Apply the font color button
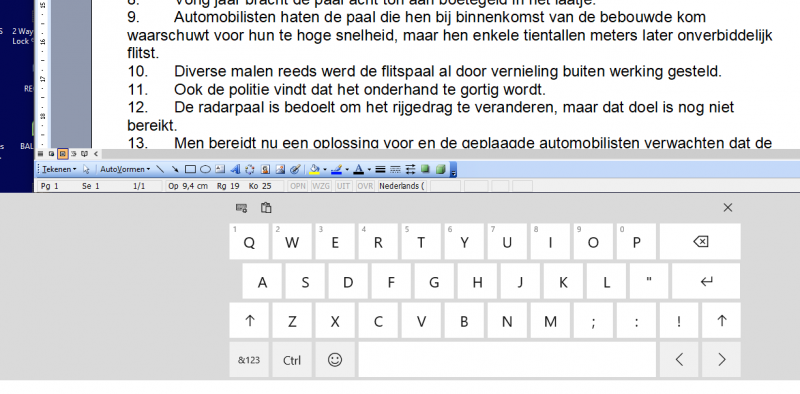800x394 pixels. tap(359, 169)
